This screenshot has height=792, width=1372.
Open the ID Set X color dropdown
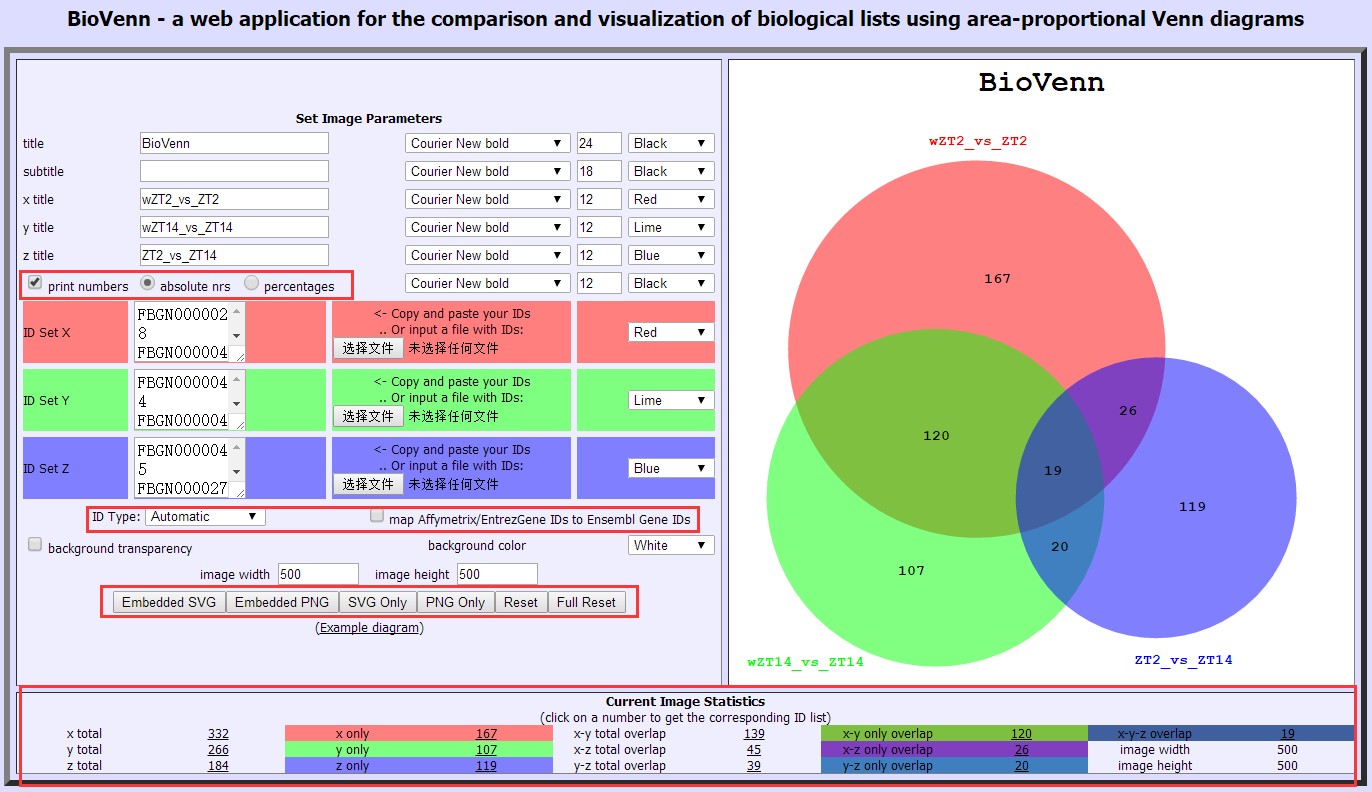(x=671, y=332)
